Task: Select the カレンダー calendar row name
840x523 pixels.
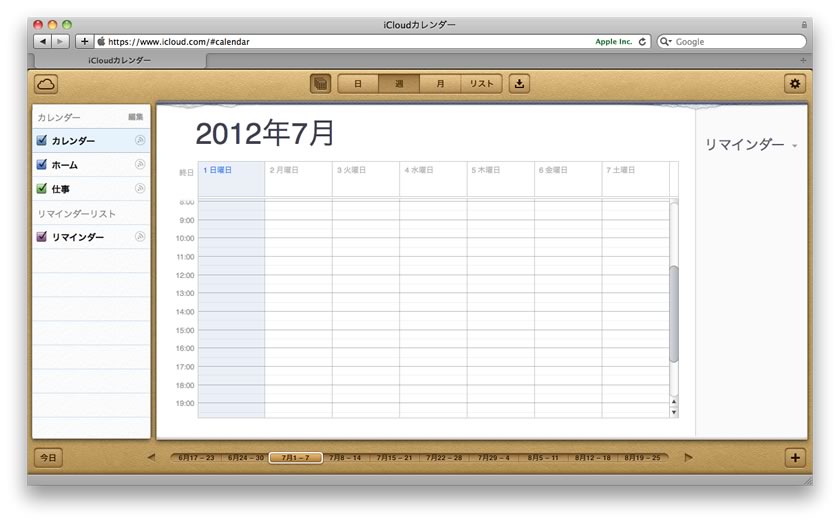Action: [73, 140]
